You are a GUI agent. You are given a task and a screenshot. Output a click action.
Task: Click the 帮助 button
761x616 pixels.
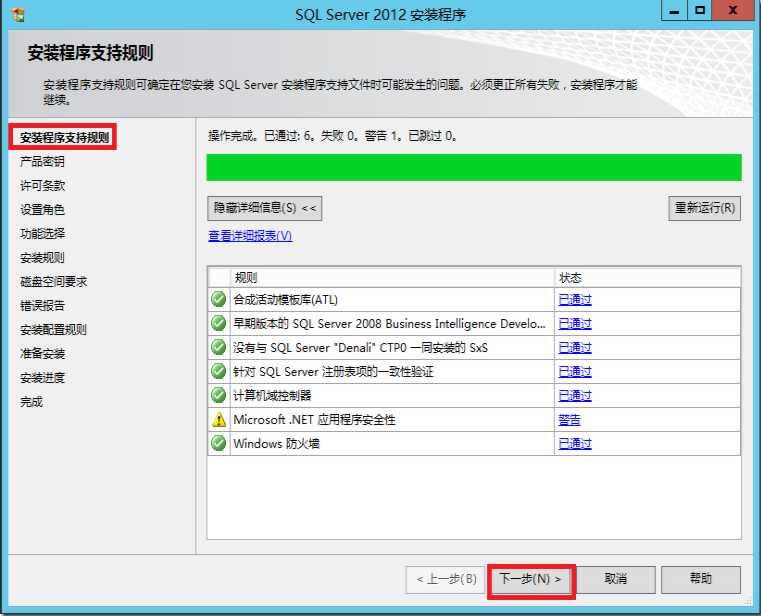click(701, 579)
